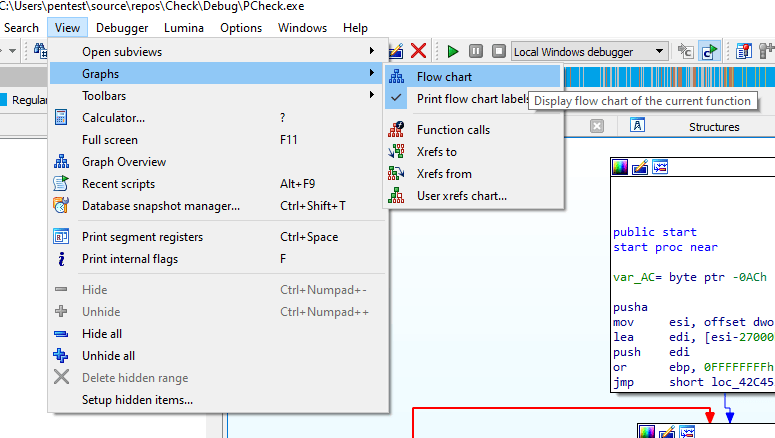Open Database snapshot manager

tap(160, 206)
